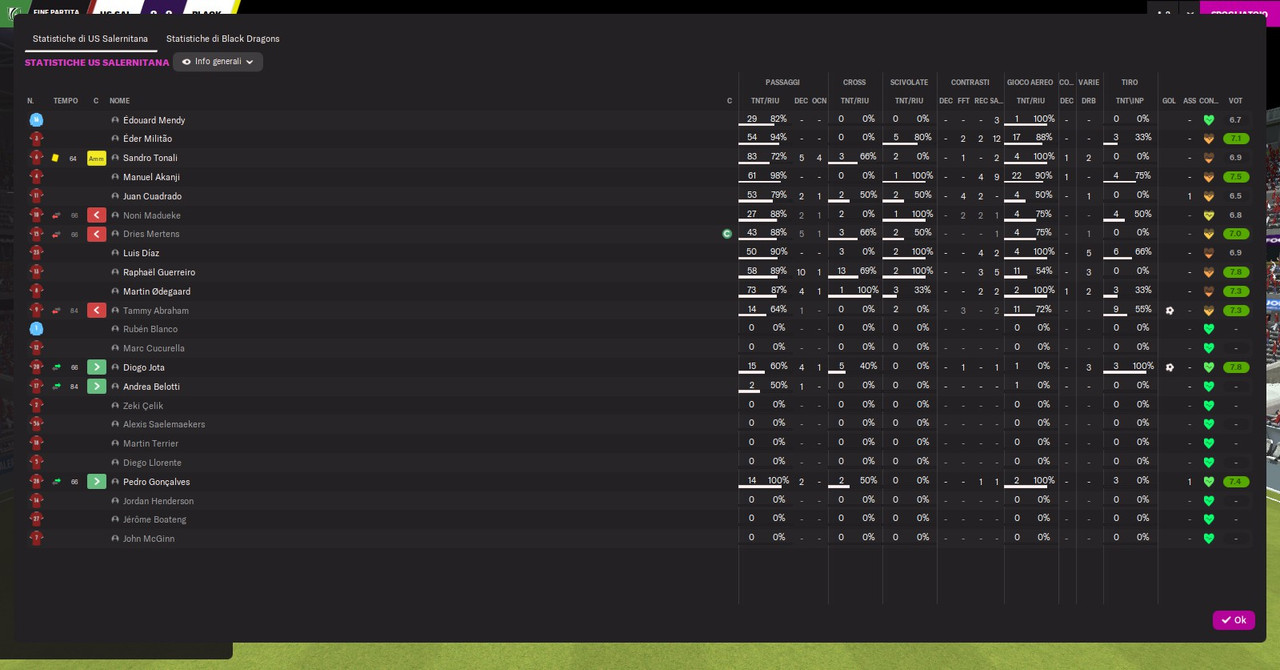Click Tammy Abraham's goal ball icon
This screenshot has width=1280, height=670.
click(1169, 310)
